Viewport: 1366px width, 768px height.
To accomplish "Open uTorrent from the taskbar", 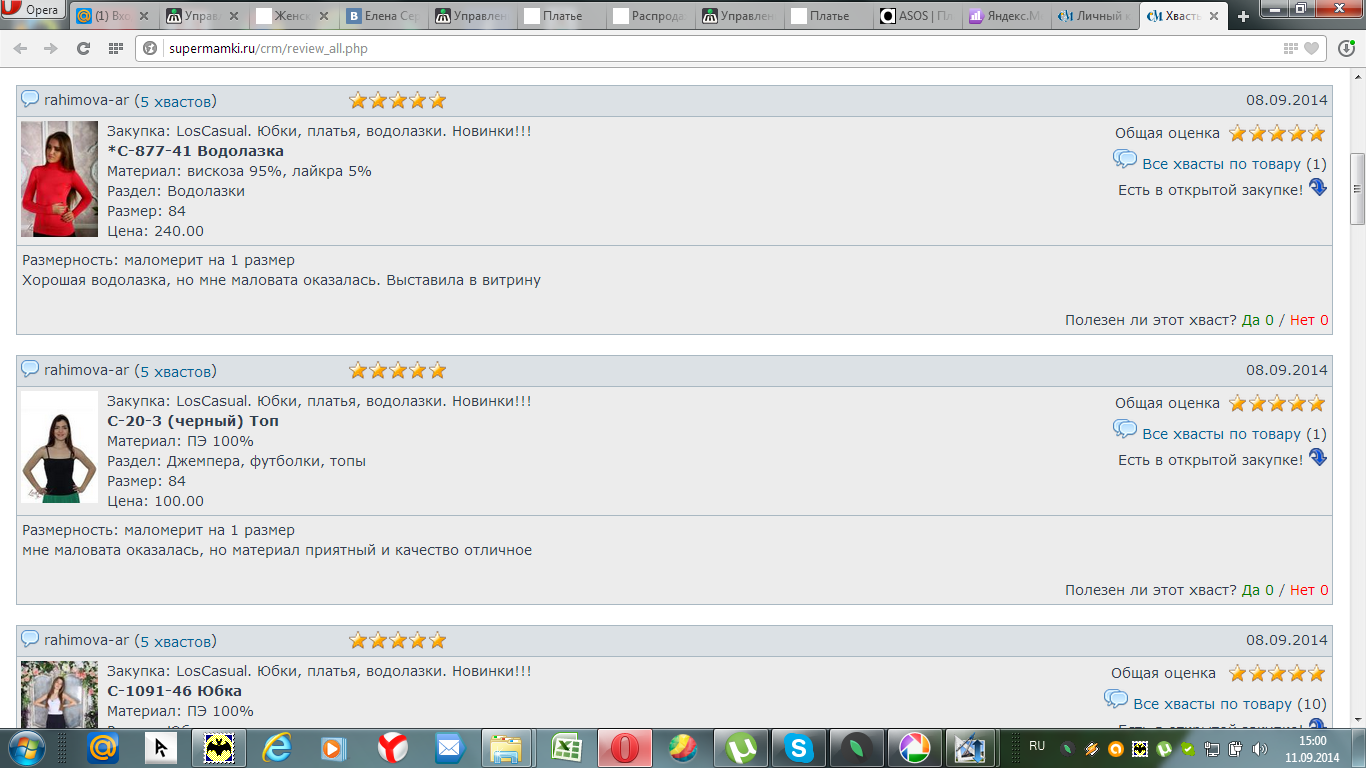I will click(741, 747).
